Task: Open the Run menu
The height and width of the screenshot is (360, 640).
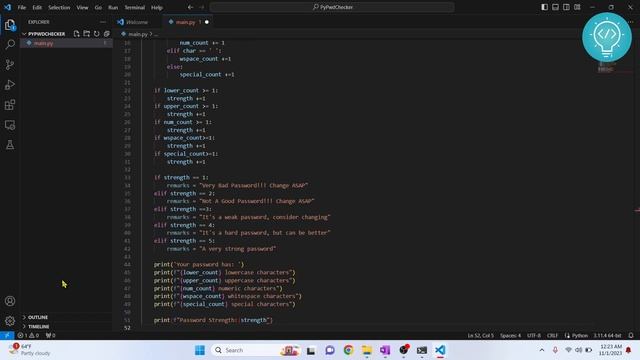Action: pos(113,7)
